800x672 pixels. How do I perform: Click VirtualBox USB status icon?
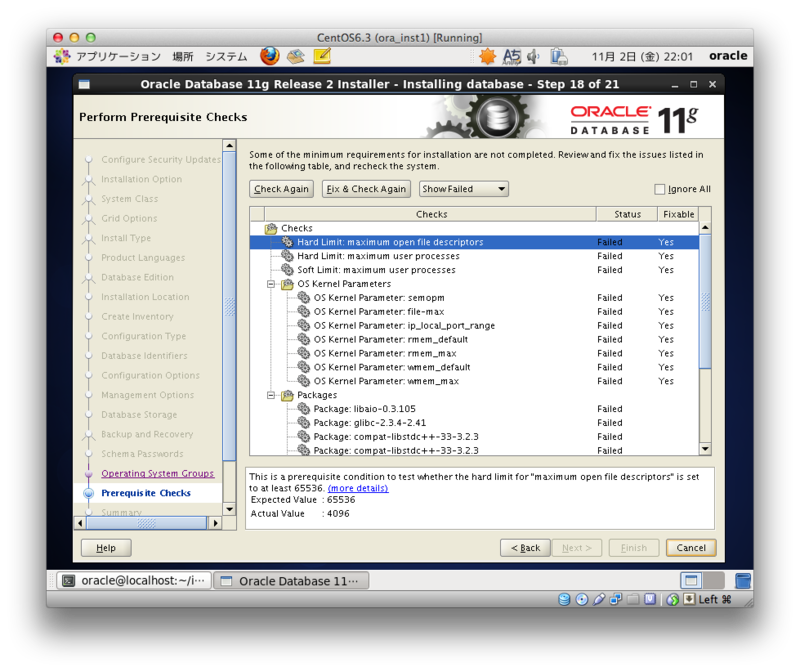(x=598, y=600)
